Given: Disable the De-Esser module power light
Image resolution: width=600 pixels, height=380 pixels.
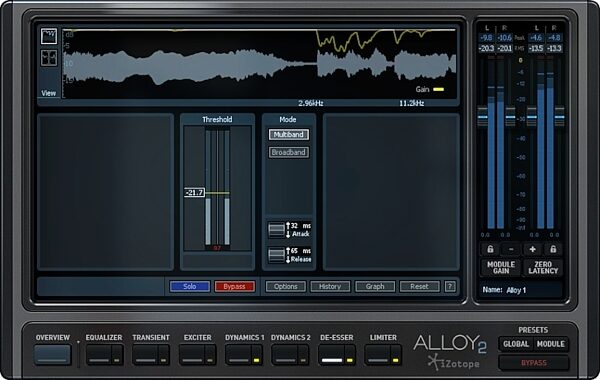Looking at the screenshot, I should pos(349,360).
